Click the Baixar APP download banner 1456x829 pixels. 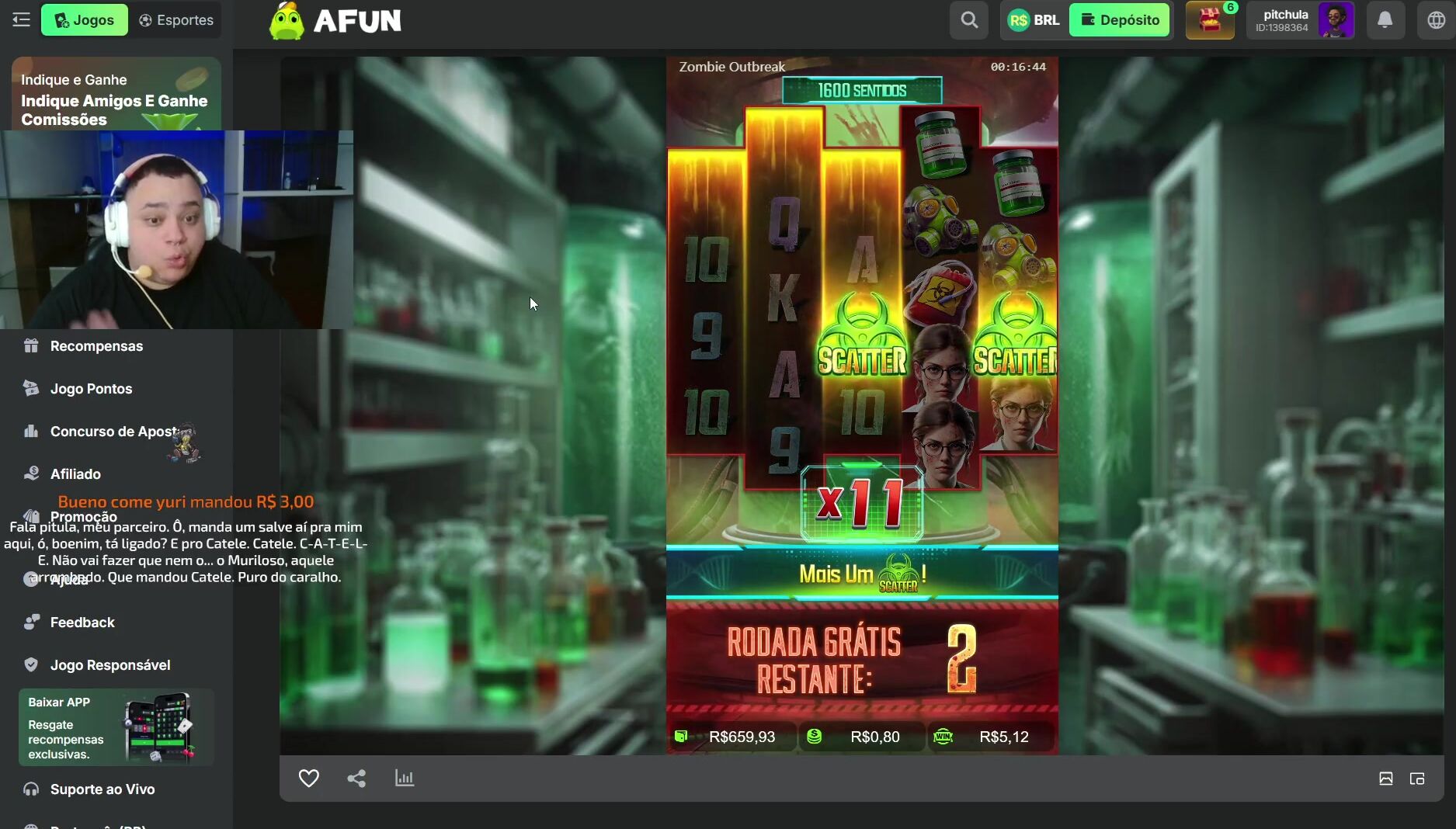[116, 727]
